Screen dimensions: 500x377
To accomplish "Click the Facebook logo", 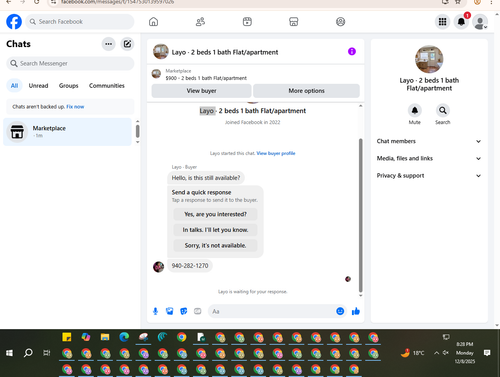I will click(x=14, y=22).
